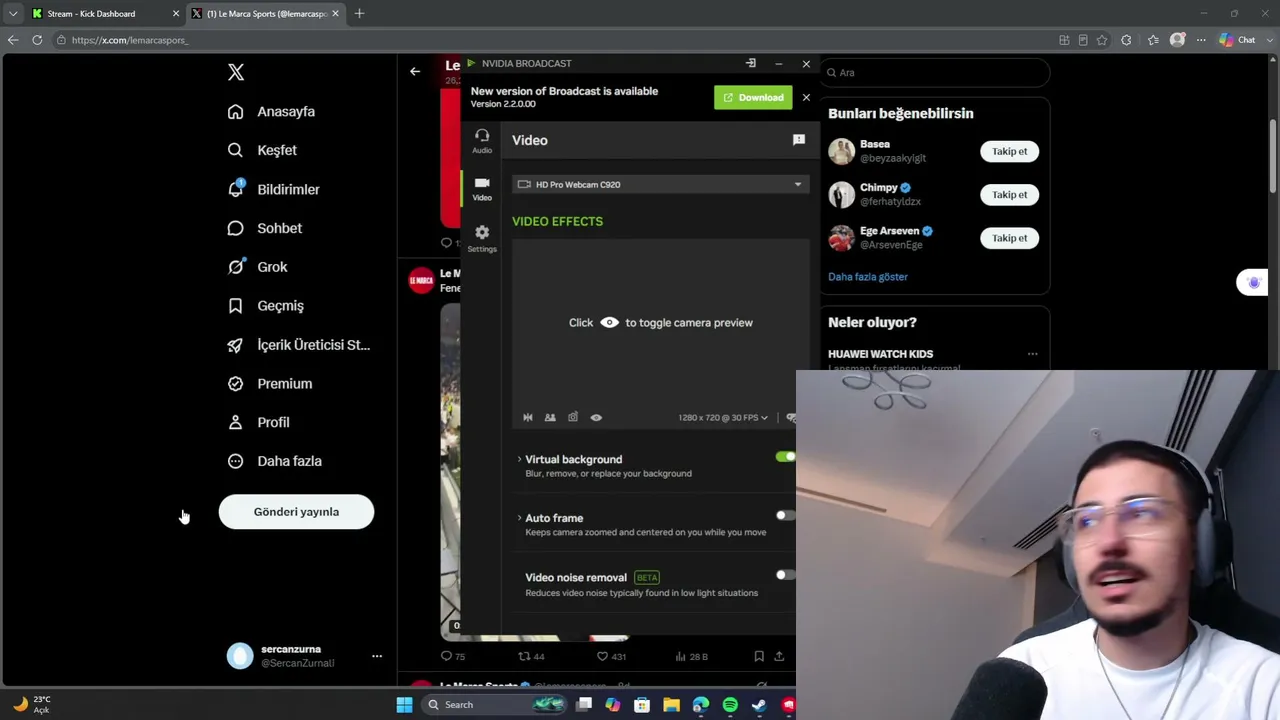1280x720 pixels.
Task: Open the browser tab list dropdown
Action: click(x=13, y=13)
